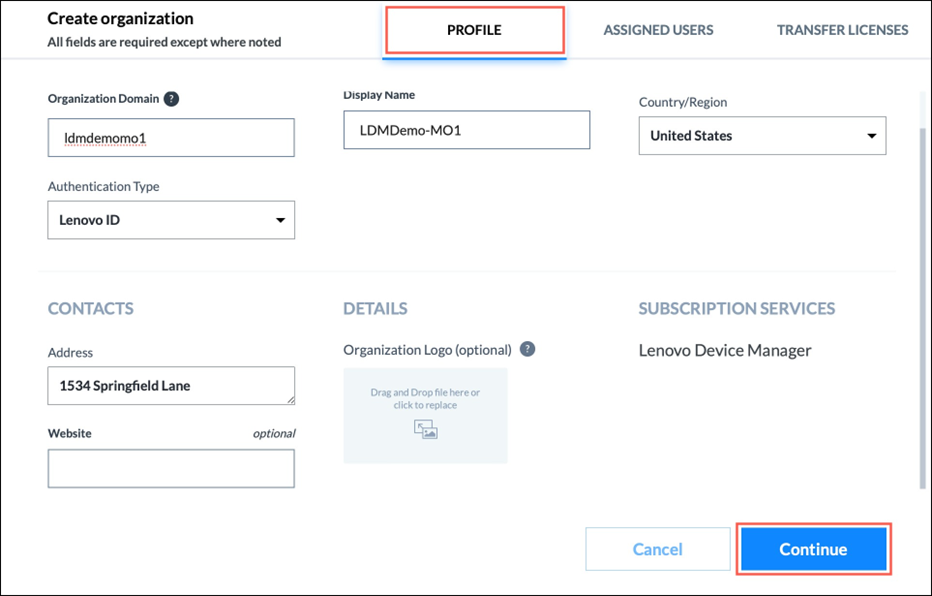
Task: Click the Address text field
Action: [171, 386]
